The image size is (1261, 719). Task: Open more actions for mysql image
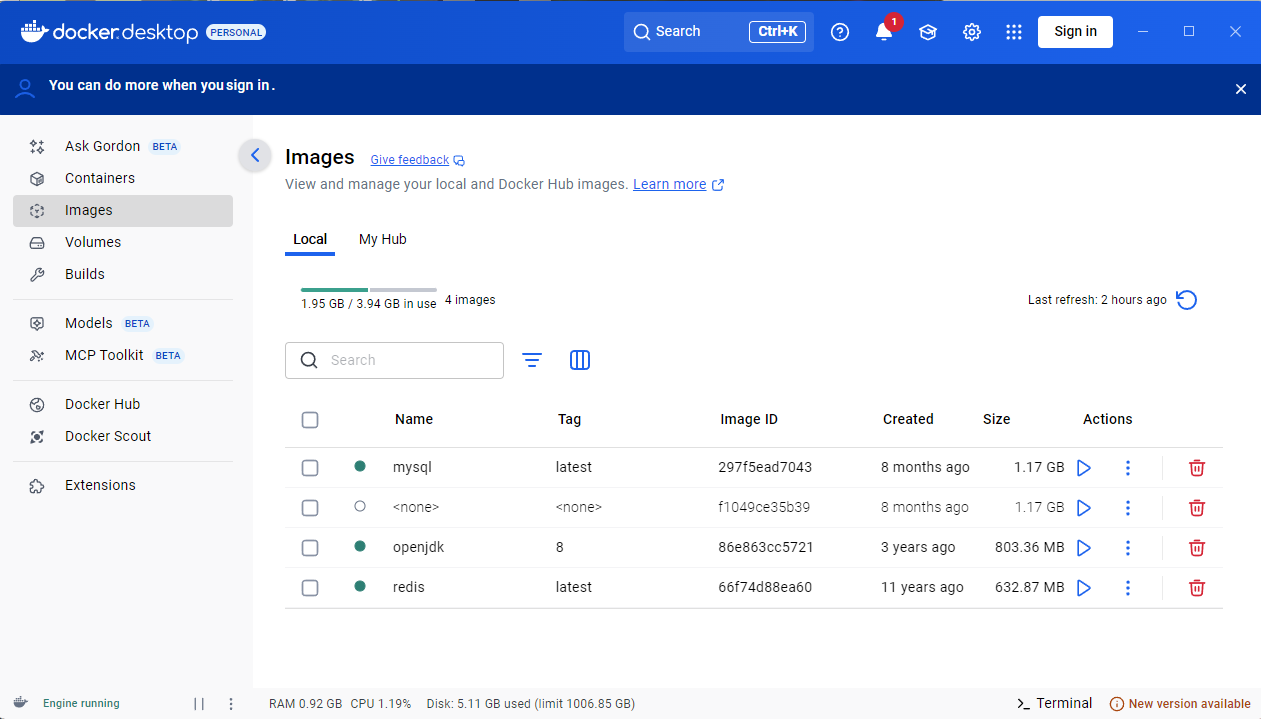coord(1128,467)
